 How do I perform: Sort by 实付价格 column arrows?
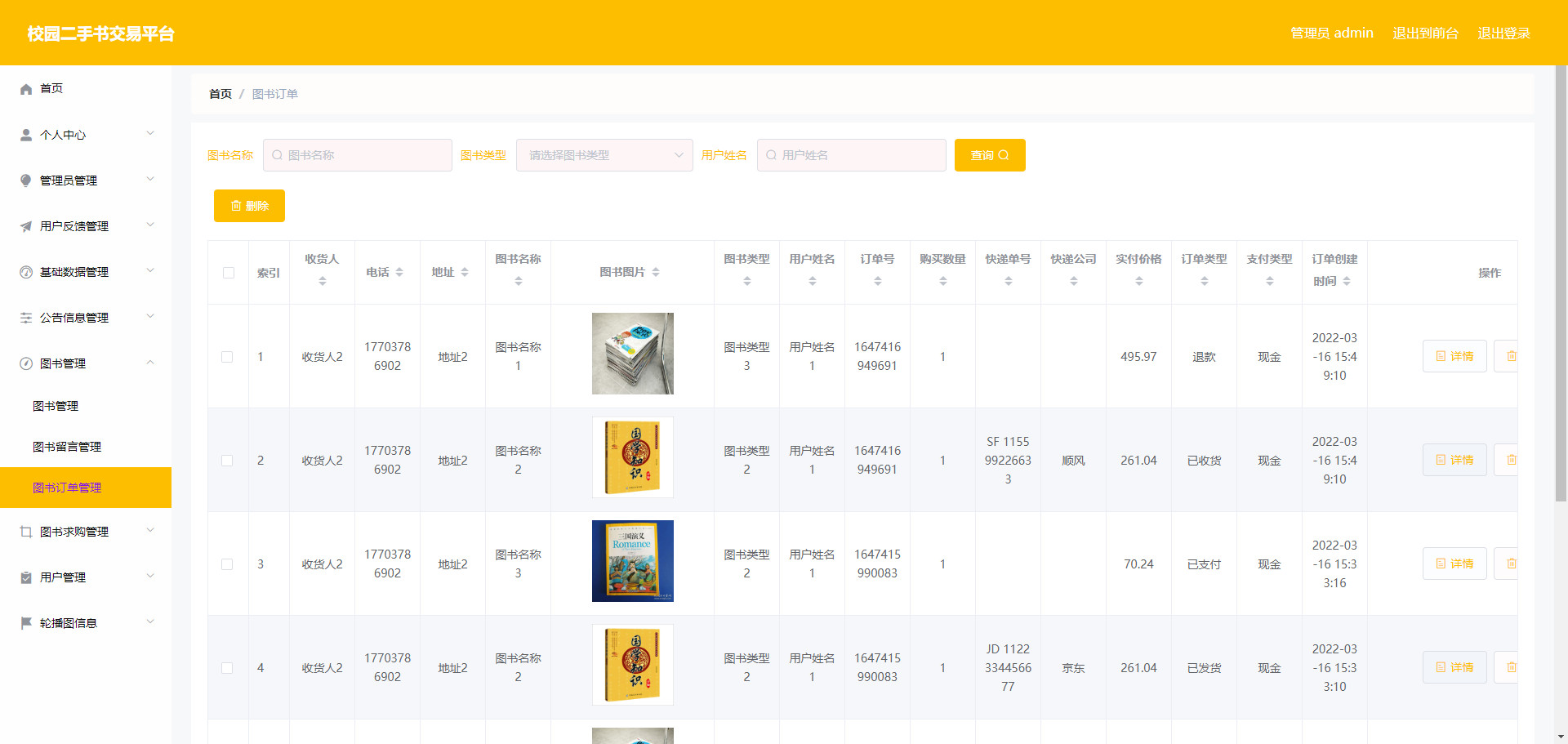click(x=1139, y=281)
